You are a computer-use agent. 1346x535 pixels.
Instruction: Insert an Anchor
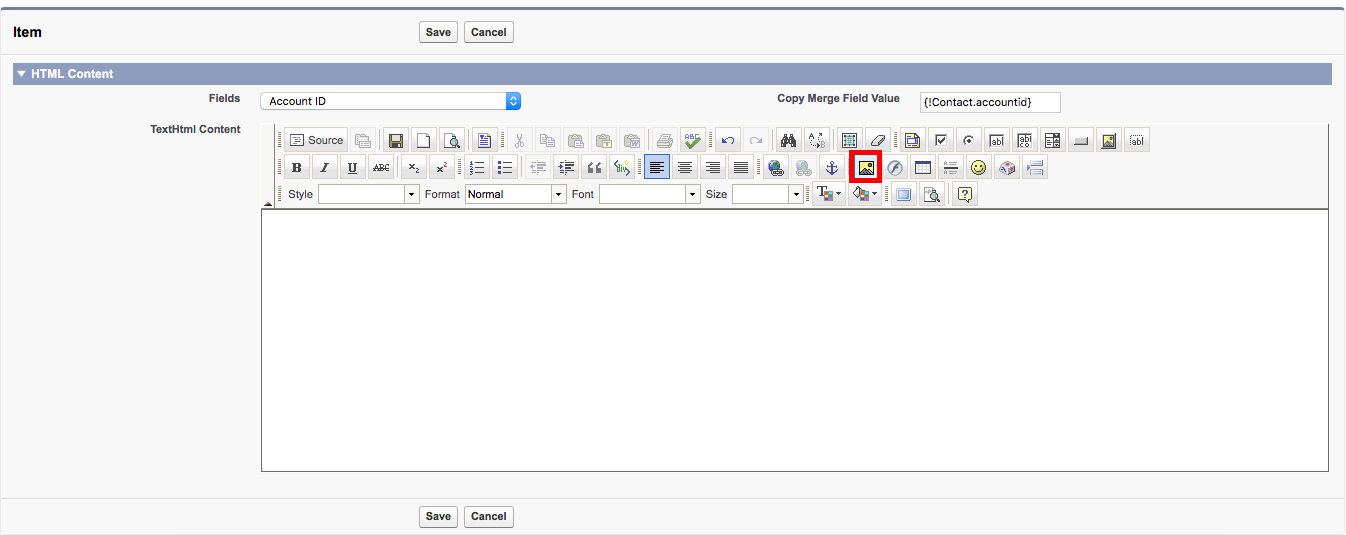(x=831, y=167)
